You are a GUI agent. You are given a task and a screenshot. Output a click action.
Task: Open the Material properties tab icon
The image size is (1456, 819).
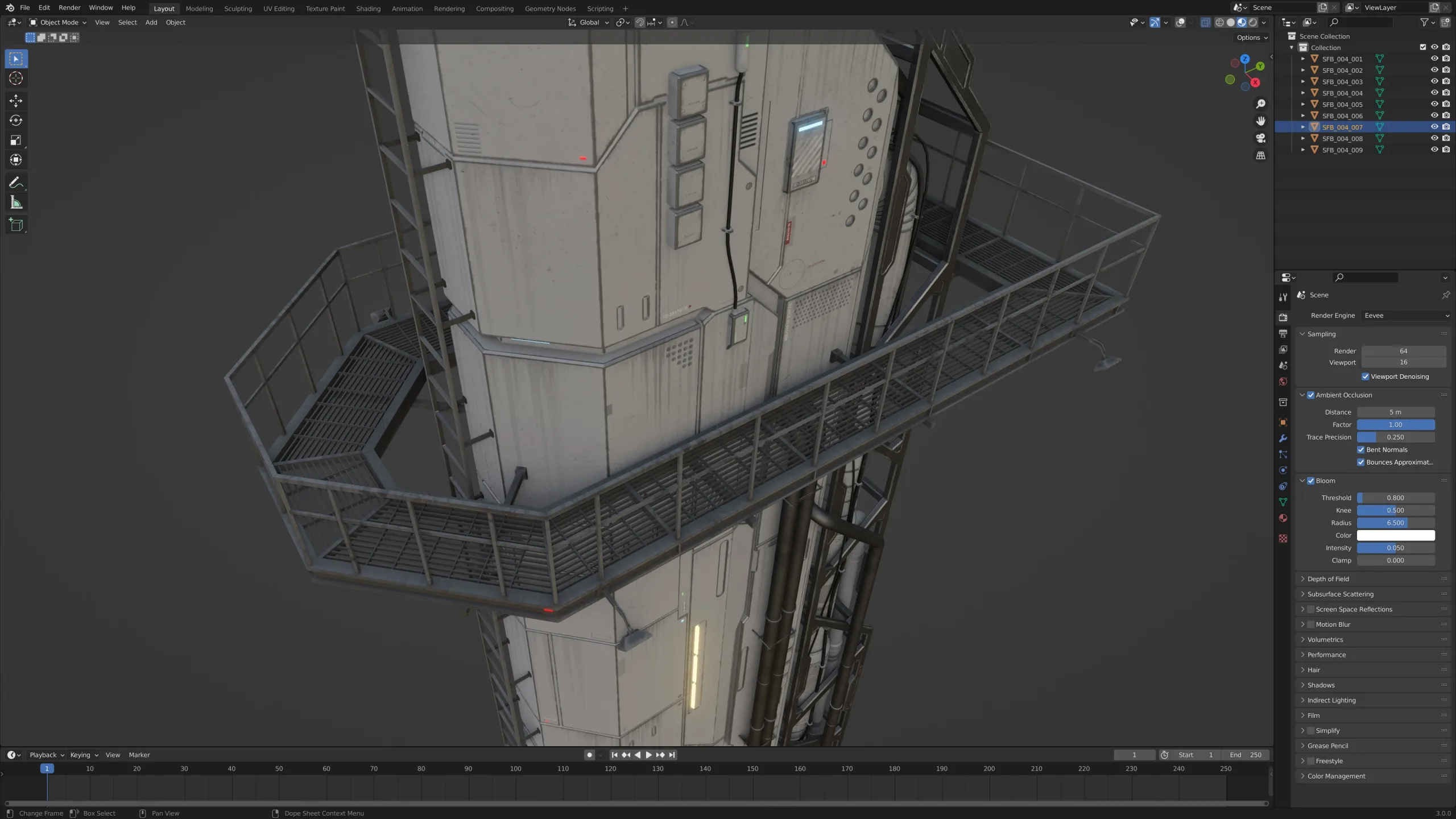(x=1283, y=518)
